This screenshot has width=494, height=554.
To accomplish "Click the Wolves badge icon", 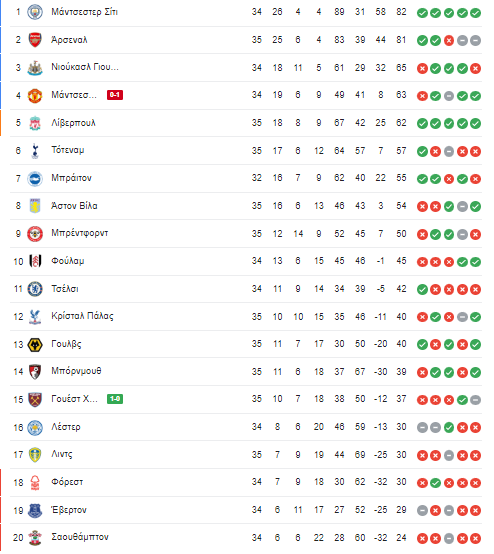I will pyautogui.click(x=35, y=344).
